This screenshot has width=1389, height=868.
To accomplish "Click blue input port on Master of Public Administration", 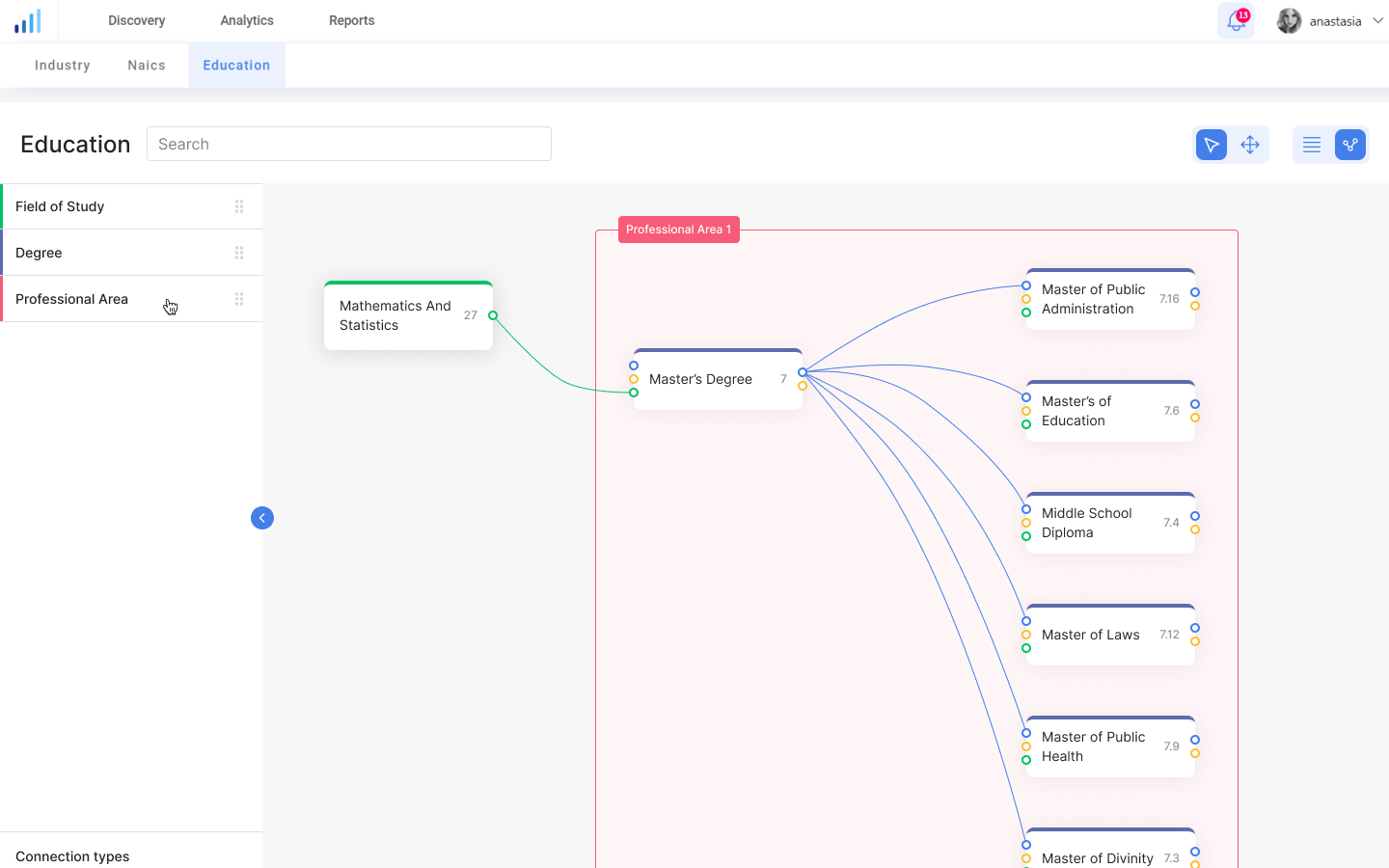I will click(1026, 285).
